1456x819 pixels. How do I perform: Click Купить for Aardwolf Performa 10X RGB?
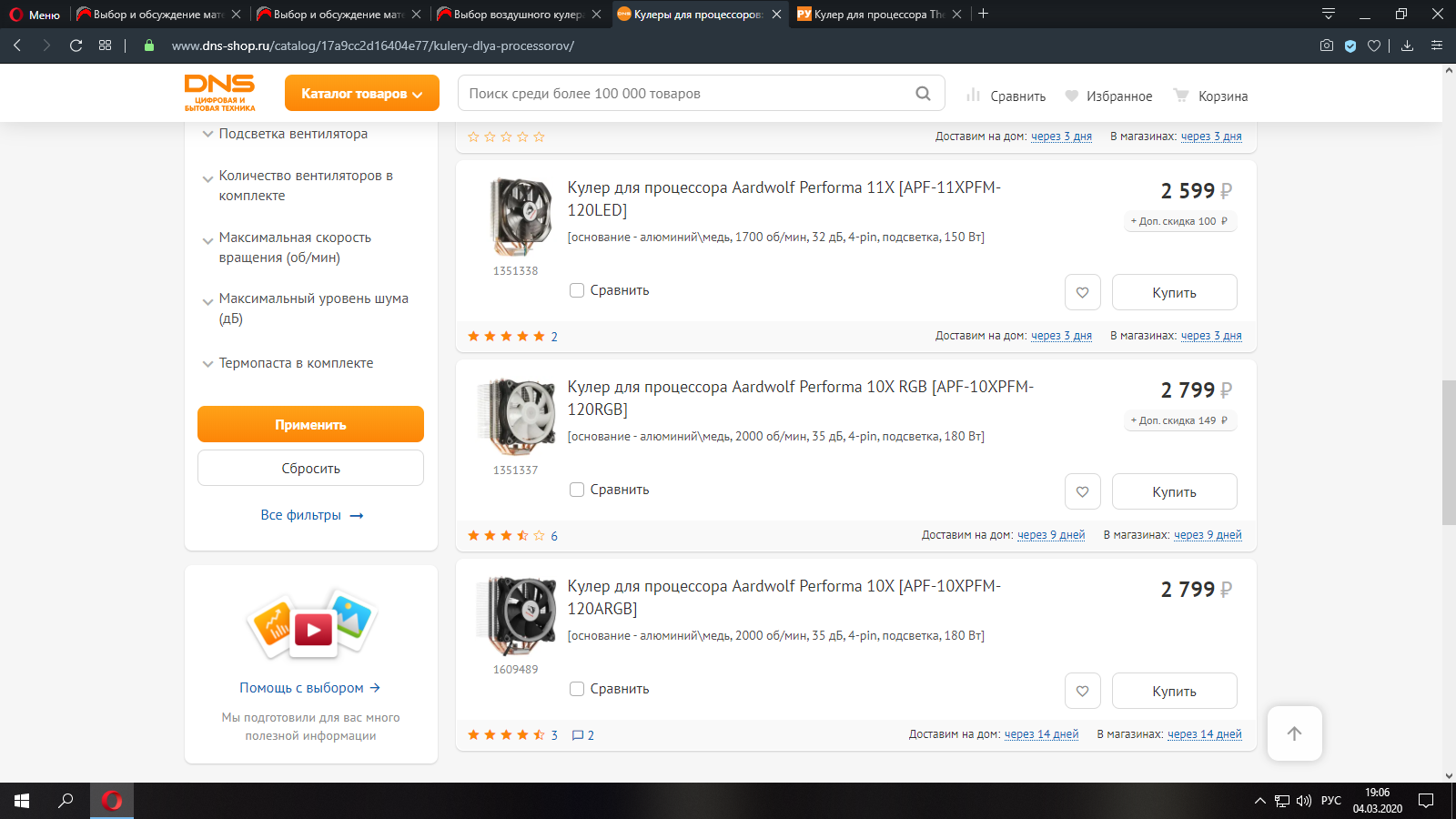[1175, 491]
